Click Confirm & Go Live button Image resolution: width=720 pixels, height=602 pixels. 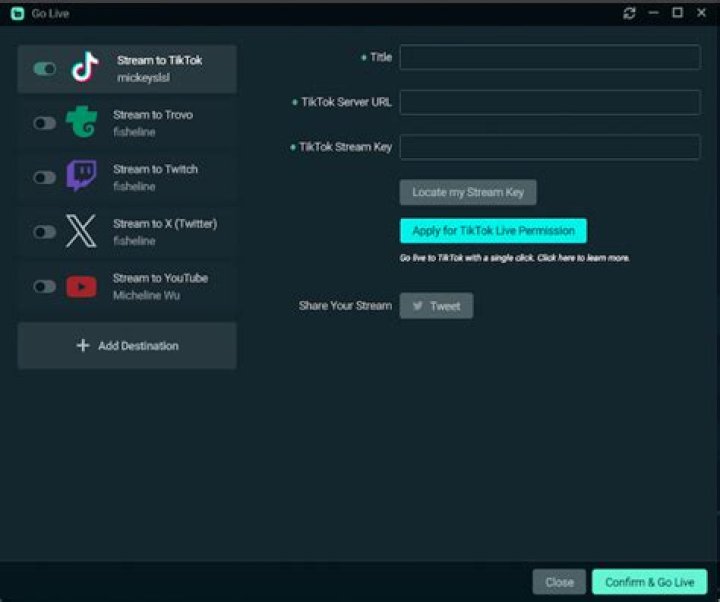point(650,582)
